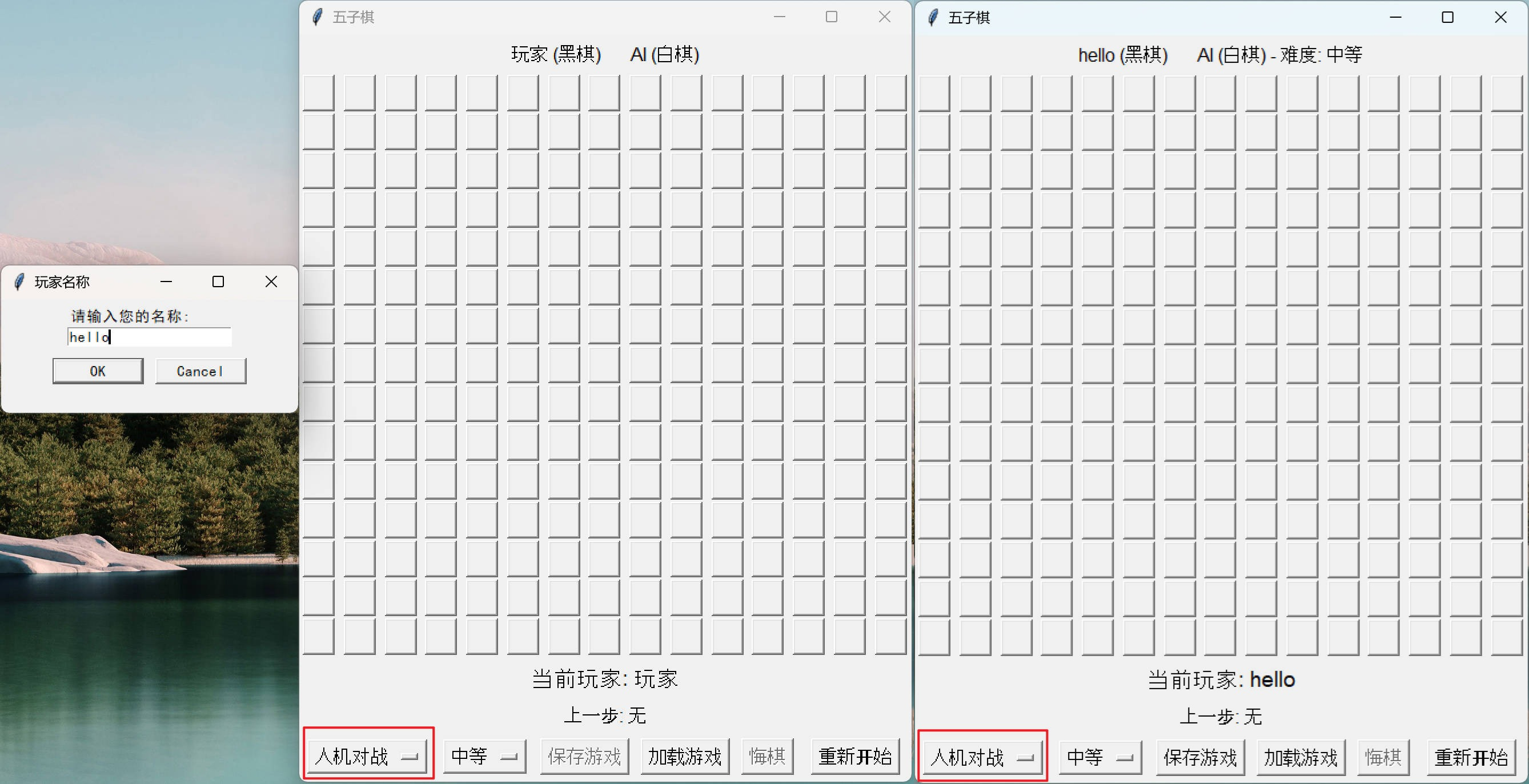Close the left 五子棋 window
Screen dimensions: 1529x784
click(884, 17)
